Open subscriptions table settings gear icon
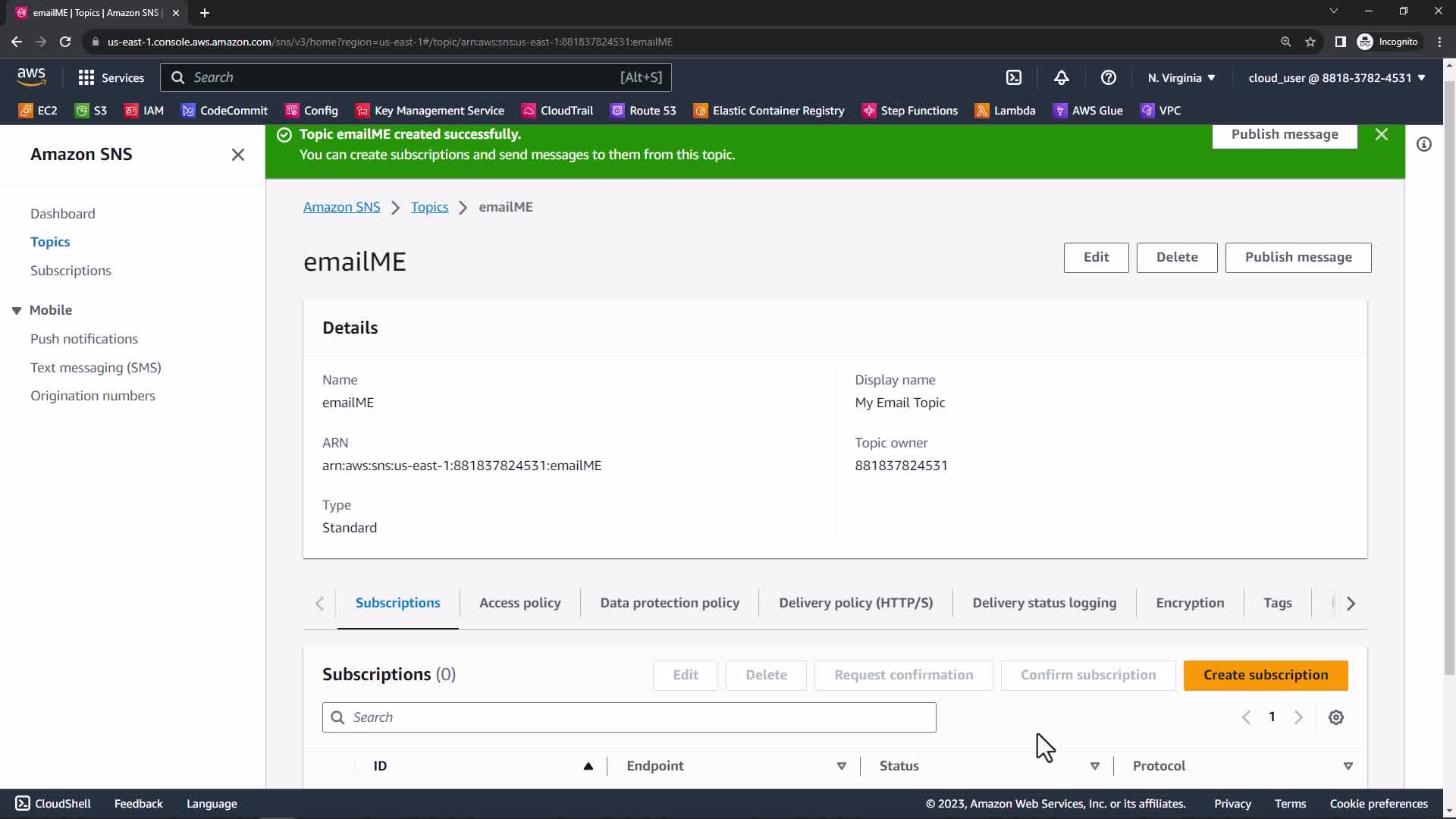 pos(1335,717)
